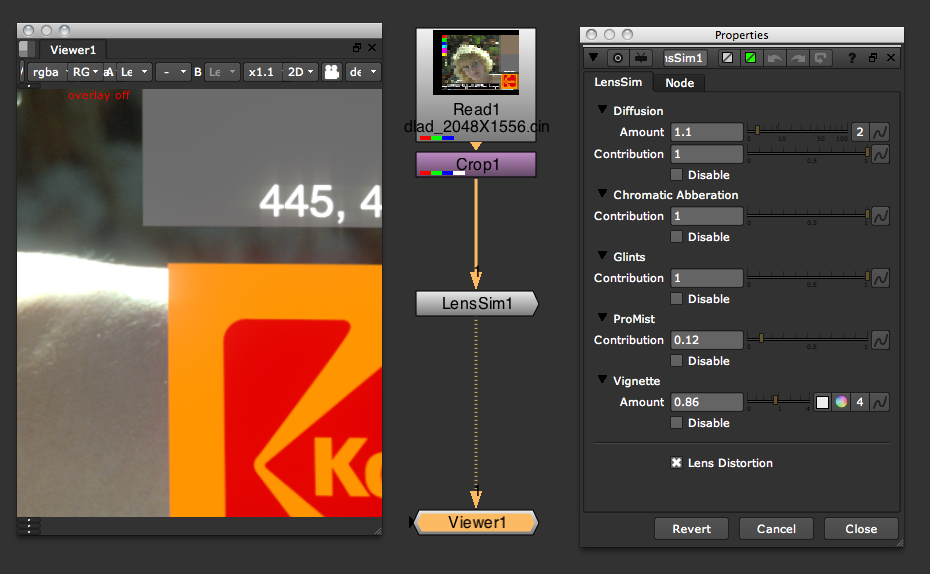
Task: Float the Properties panel
Action: pos(873,58)
